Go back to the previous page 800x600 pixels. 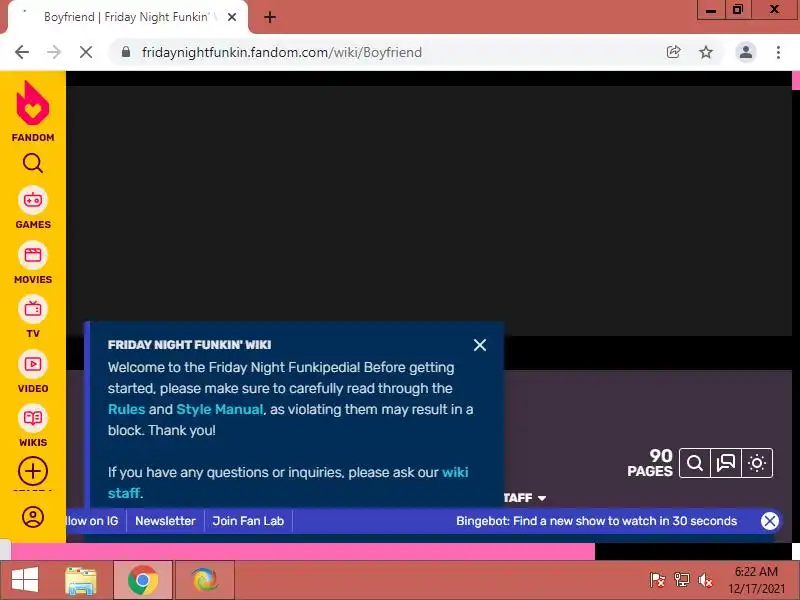(x=22, y=52)
